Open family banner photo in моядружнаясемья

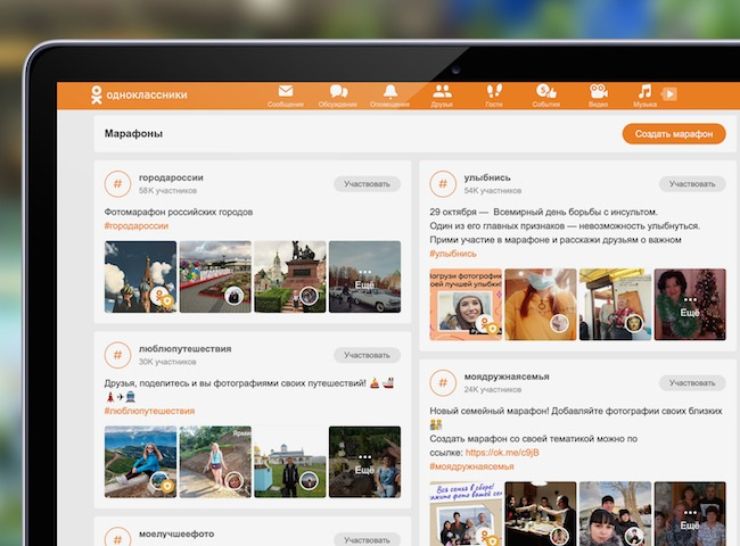(x=465, y=513)
